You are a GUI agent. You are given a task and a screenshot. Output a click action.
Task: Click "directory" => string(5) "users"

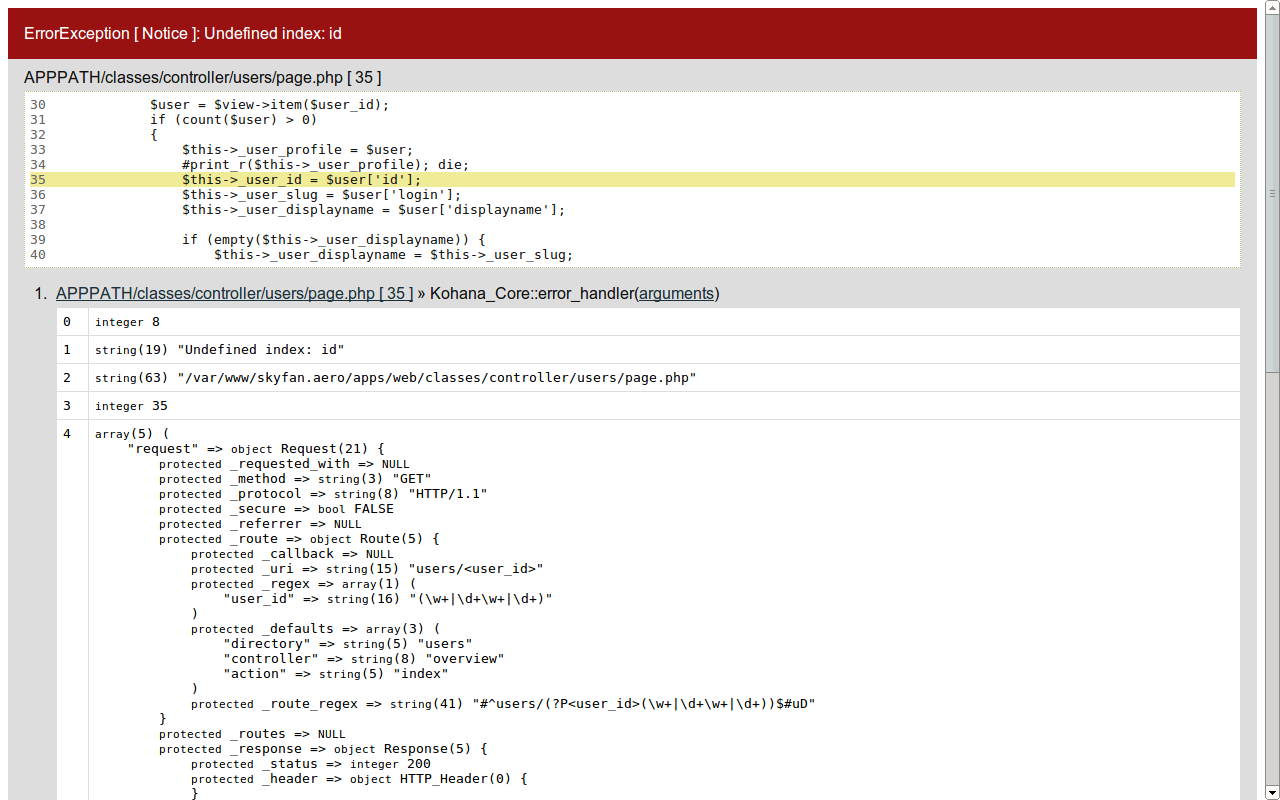coord(347,644)
